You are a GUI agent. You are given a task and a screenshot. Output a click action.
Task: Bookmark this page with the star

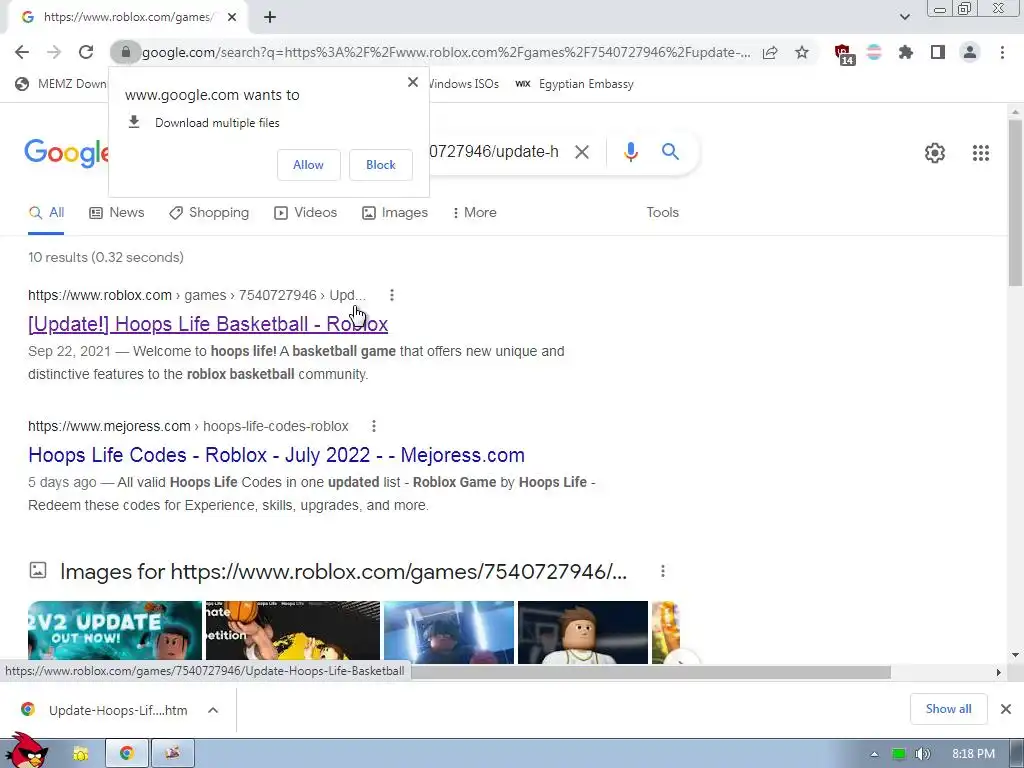point(802,52)
